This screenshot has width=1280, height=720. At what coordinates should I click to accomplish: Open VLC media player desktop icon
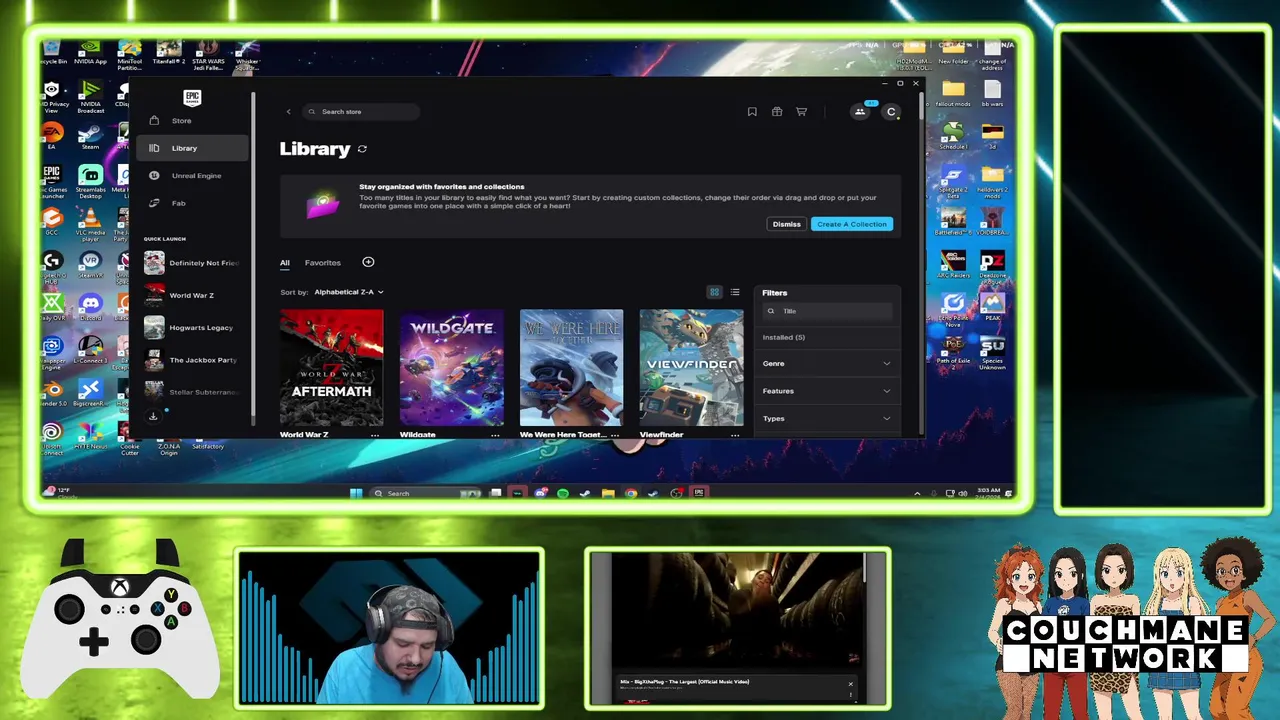coord(90,224)
